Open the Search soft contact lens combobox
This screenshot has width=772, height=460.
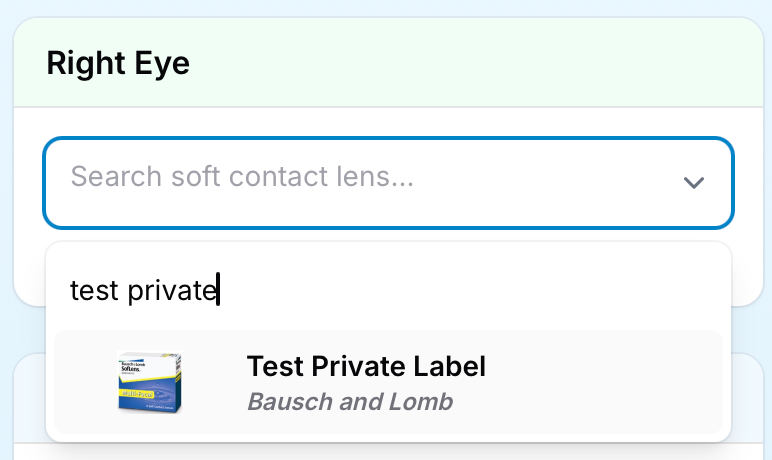point(388,182)
